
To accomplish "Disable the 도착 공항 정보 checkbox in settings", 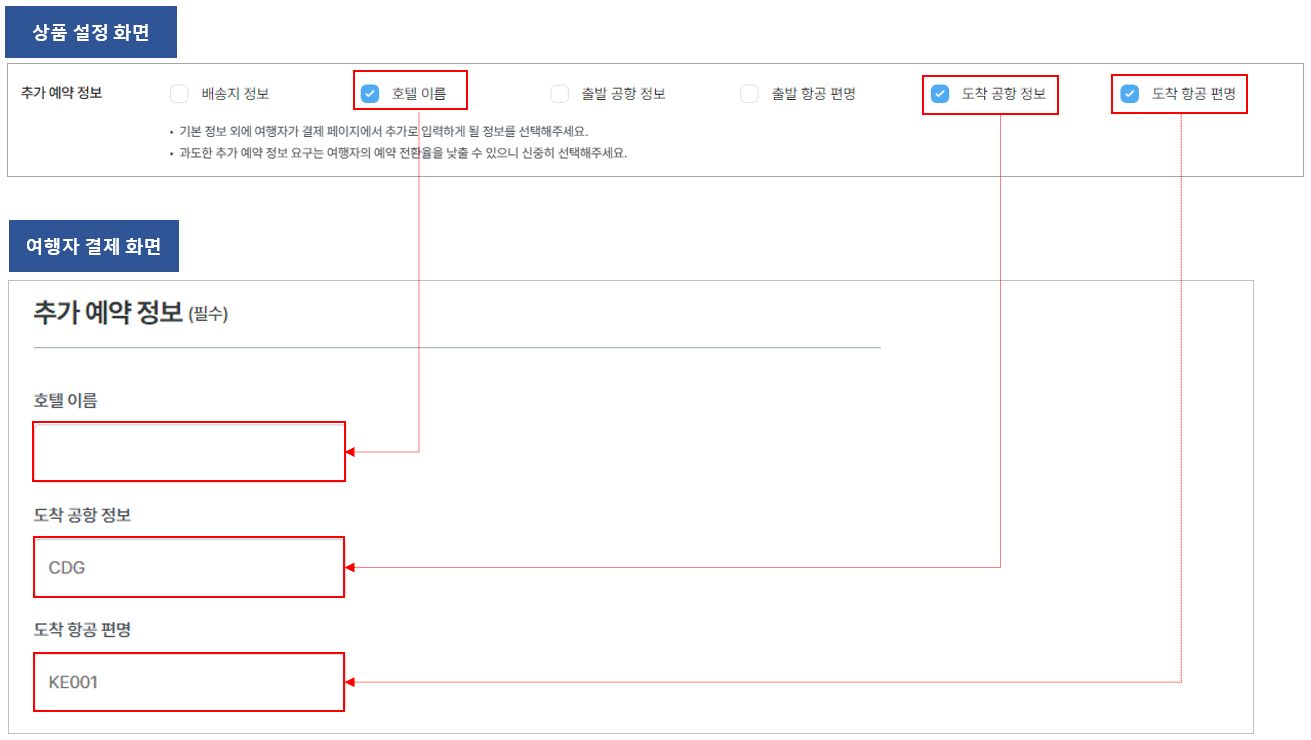I will click(939, 94).
